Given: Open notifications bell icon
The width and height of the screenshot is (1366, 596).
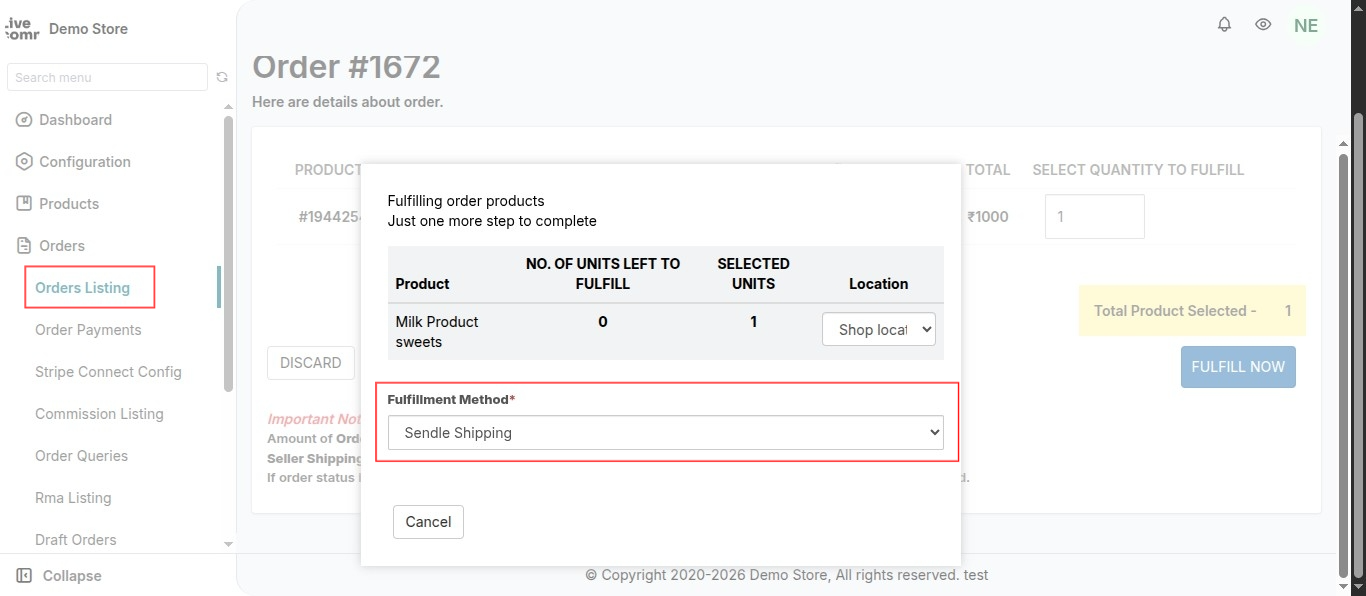Looking at the screenshot, I should (x=1224, y=25).
